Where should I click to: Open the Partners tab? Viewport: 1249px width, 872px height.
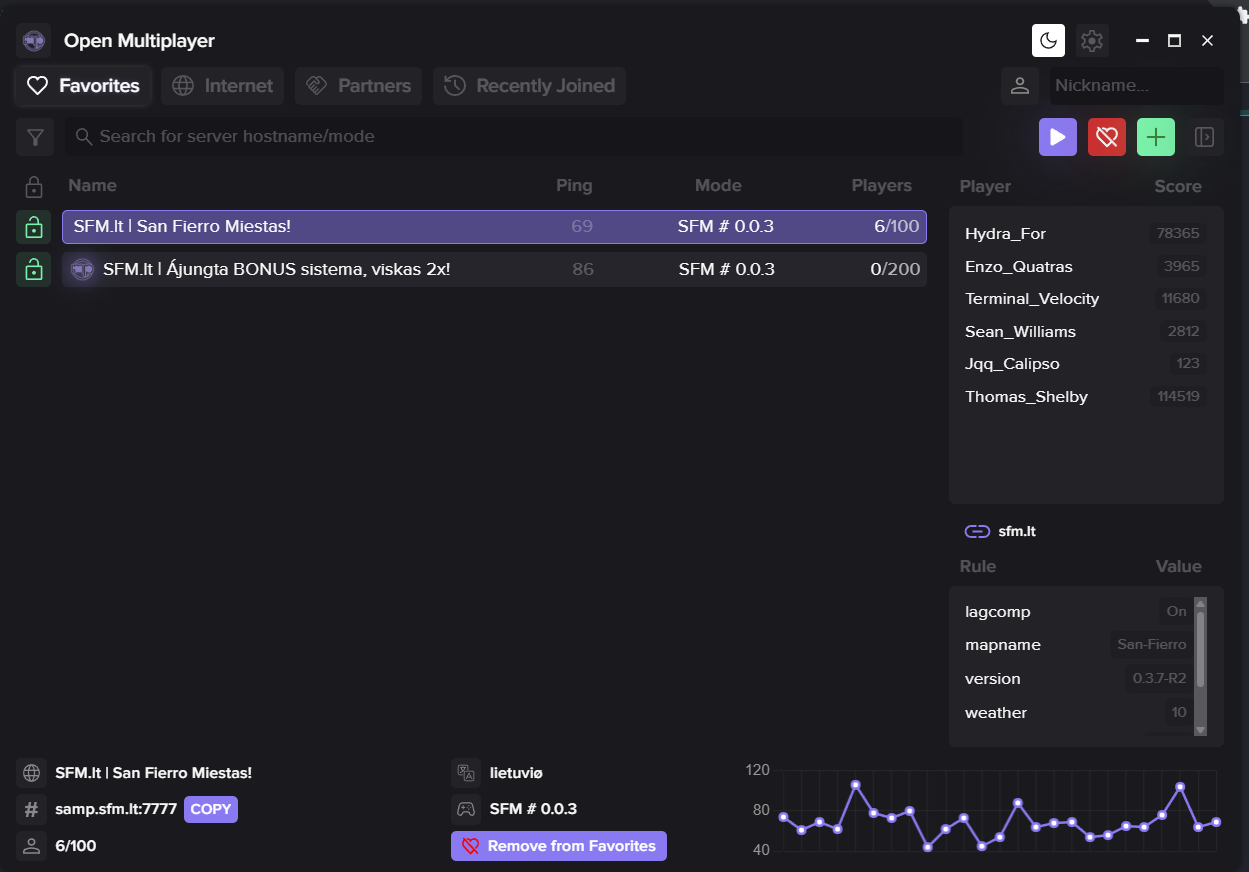(358, 86)
